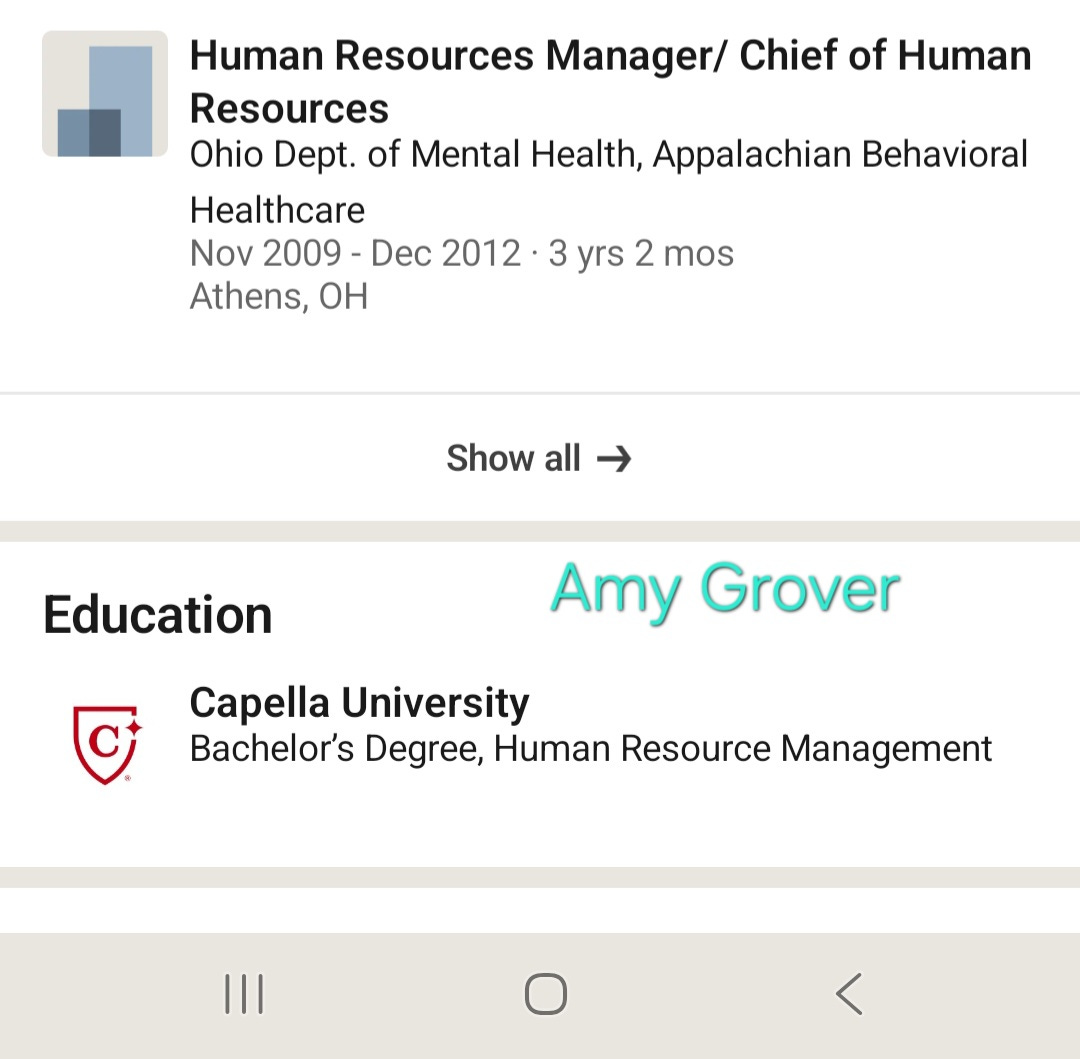Screen dimensions: 1080x1059
Task: Open the Human Resources Manager job title
Action: click(x=610, y=81)
